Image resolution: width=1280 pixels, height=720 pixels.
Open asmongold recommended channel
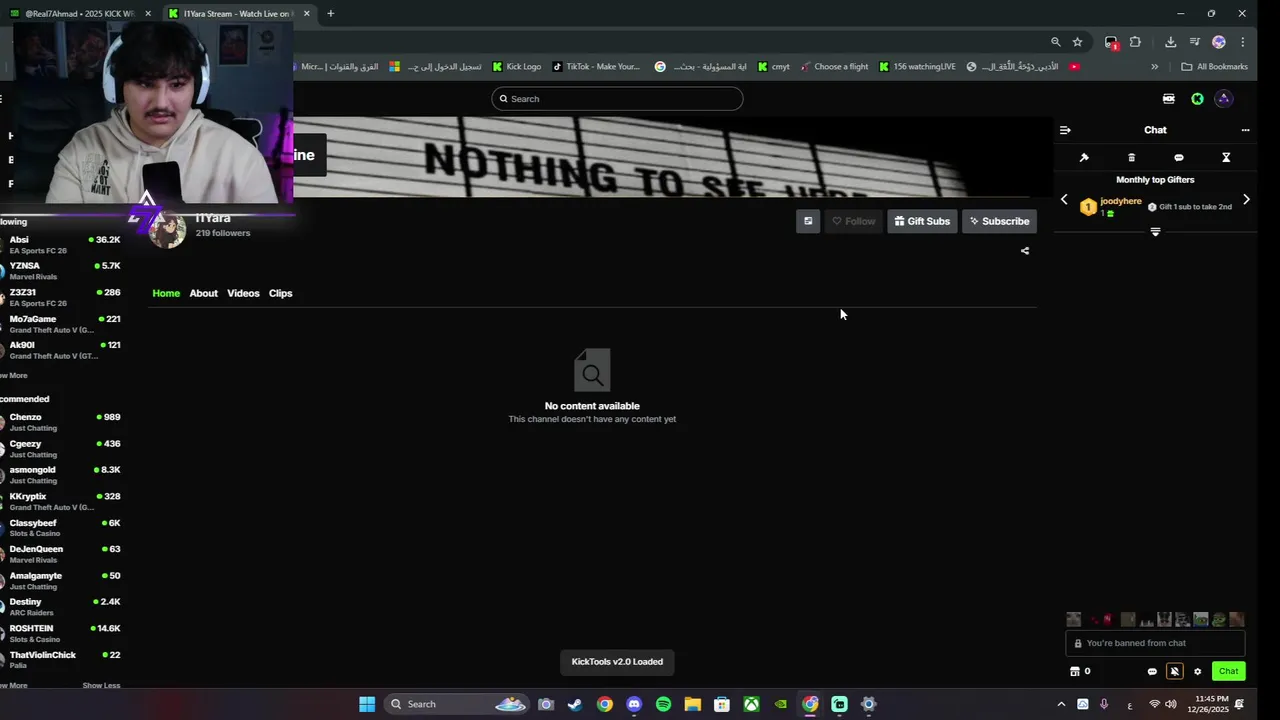point(60,475)
